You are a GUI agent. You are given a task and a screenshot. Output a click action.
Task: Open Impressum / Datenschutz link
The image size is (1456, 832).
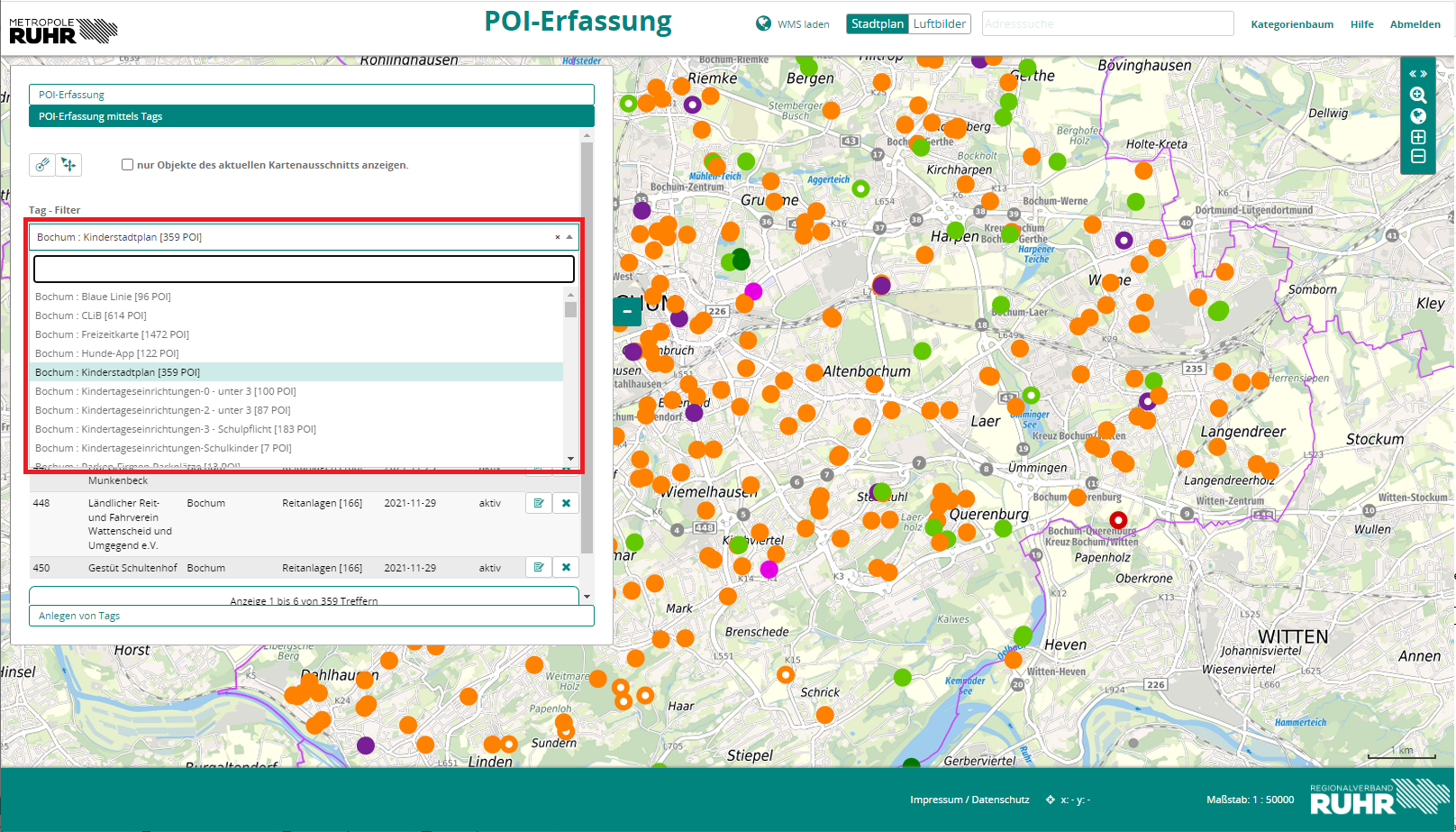(x=969, y=800)
